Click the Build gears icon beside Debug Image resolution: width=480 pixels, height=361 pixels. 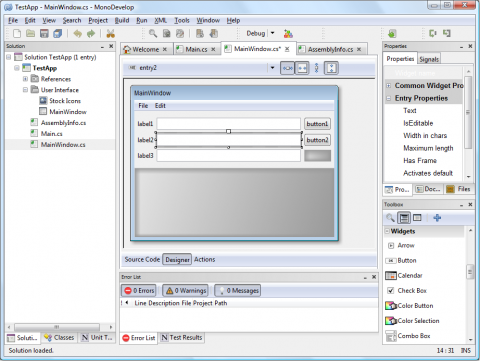coord(288,33)
